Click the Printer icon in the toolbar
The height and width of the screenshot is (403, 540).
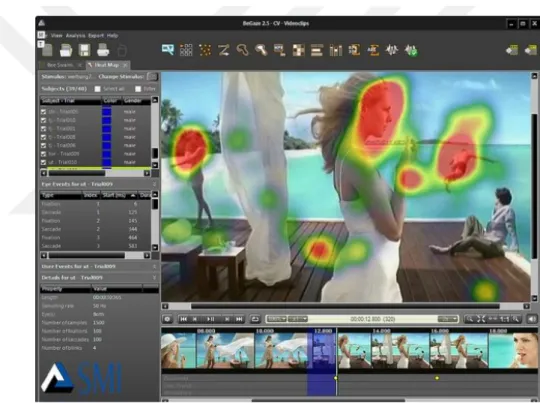point(103,50)
